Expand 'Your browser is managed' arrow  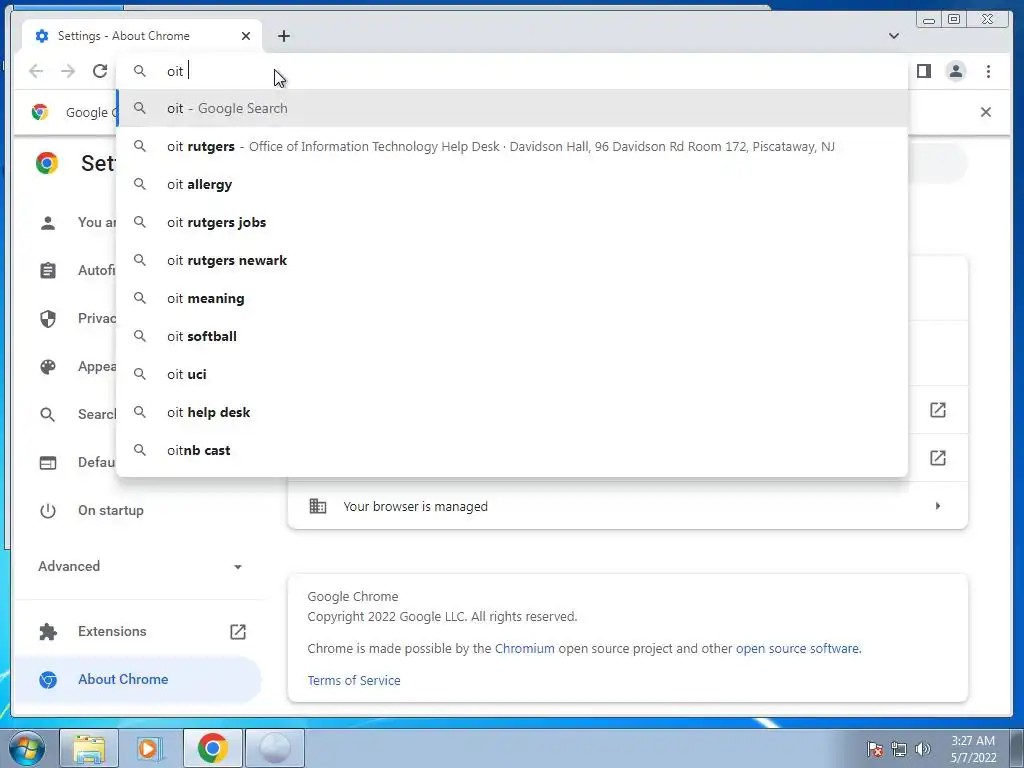(x=938, y=506)
